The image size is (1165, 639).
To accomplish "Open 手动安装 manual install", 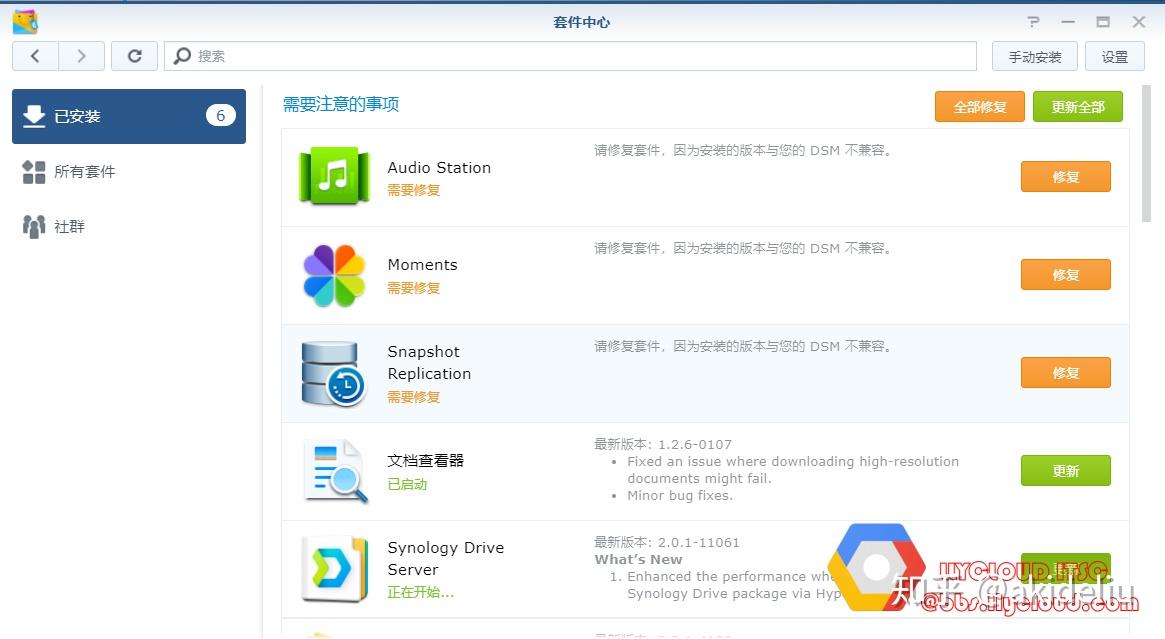I will click(x=1034, y=56).
